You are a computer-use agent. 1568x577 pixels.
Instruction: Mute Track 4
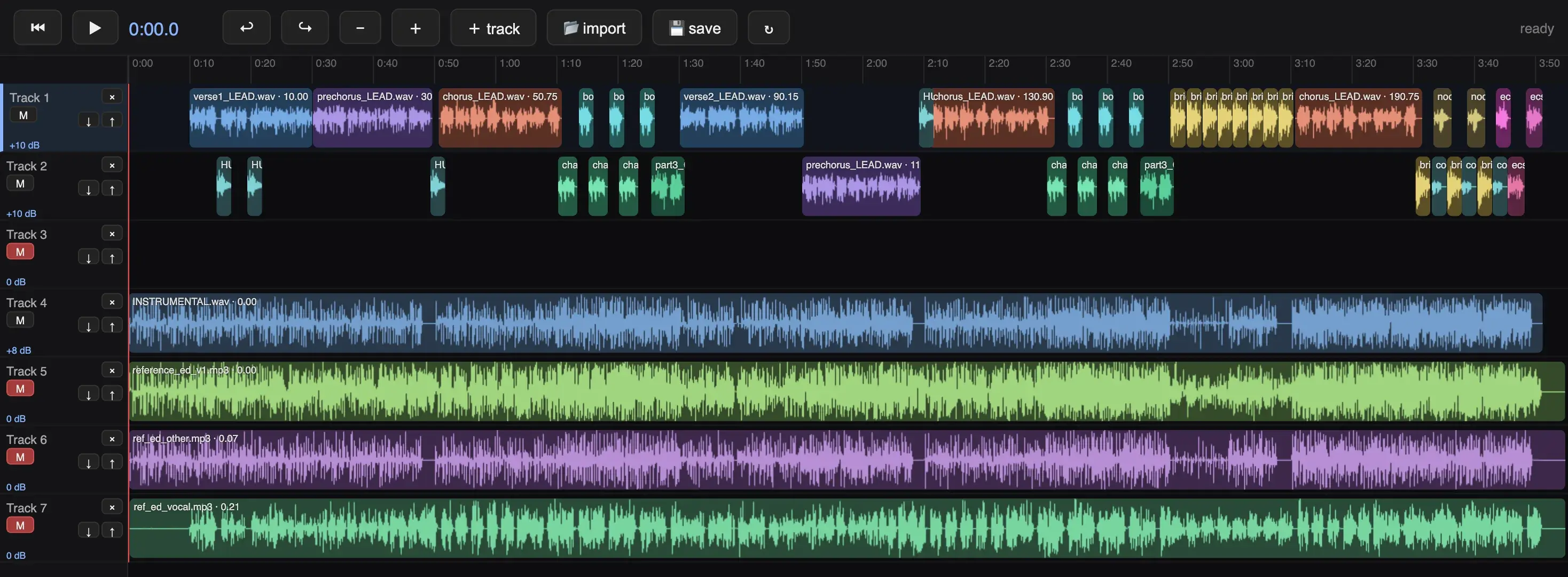coord(20,320)
